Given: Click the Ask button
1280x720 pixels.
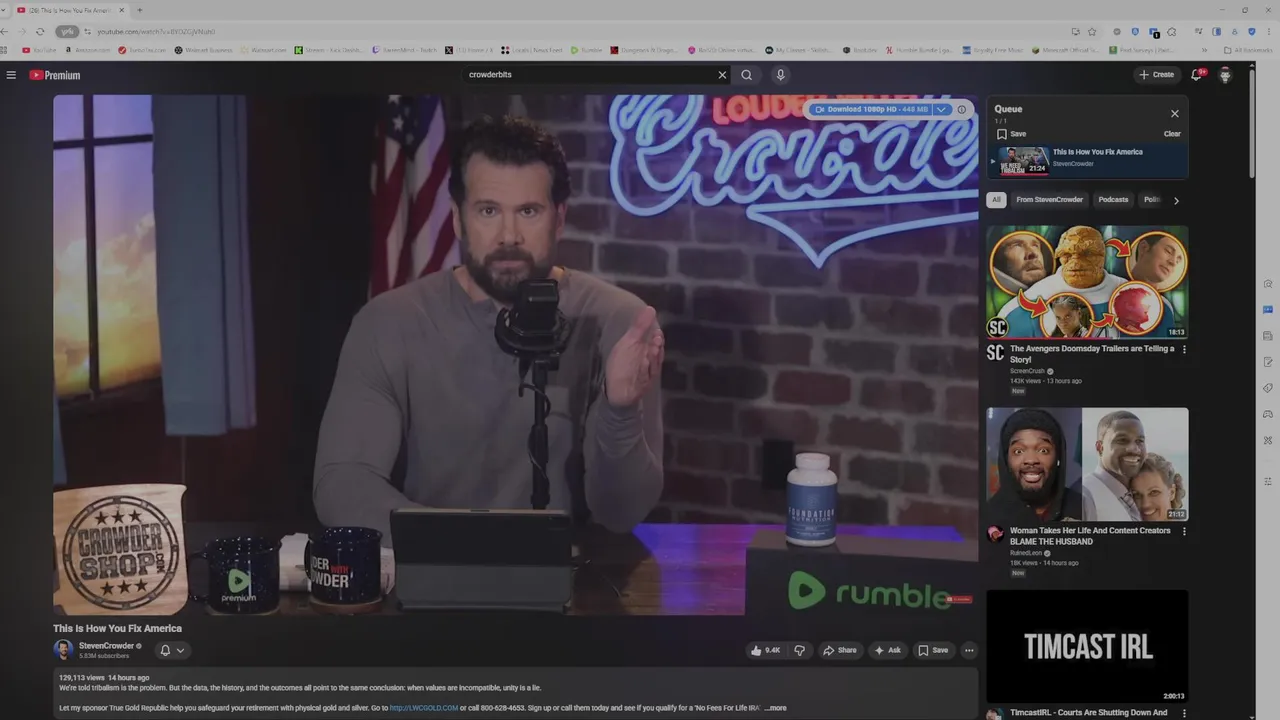Looking at the screenshot, I should tap(887, 650).
